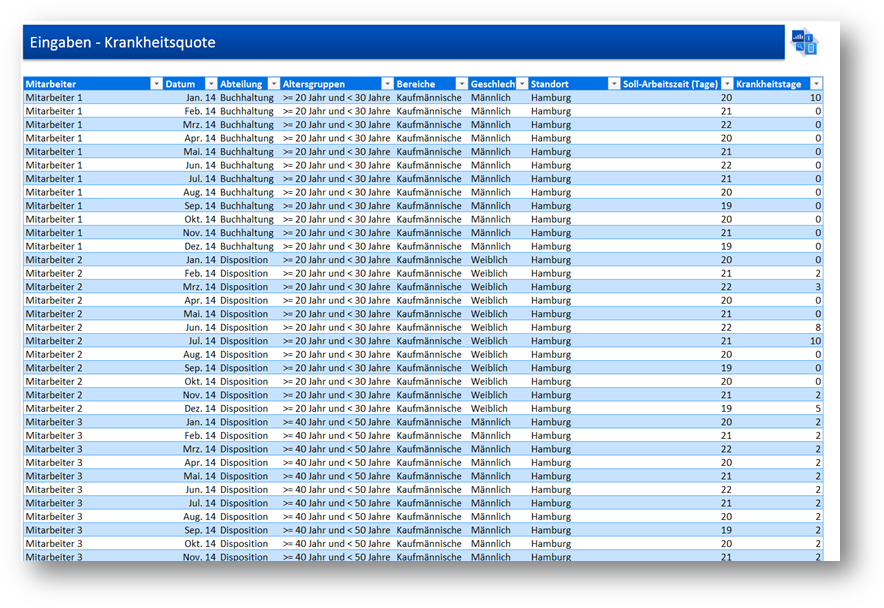Open the Geschlecht column filter arrow
The width and height of the screenshot is (884, 608).
(521, 84)
